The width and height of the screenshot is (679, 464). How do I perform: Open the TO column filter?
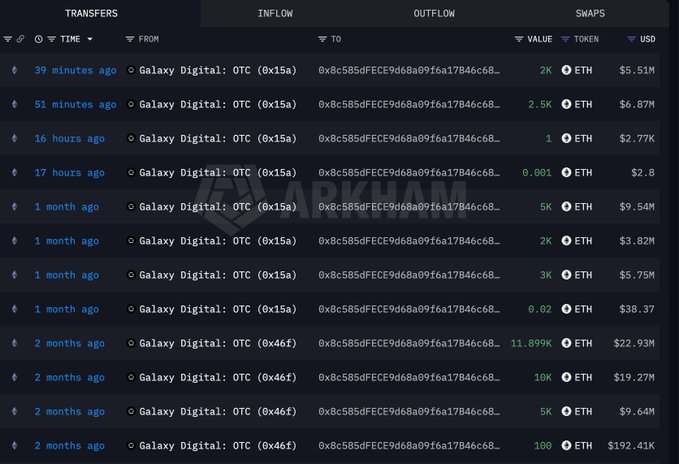322,39
